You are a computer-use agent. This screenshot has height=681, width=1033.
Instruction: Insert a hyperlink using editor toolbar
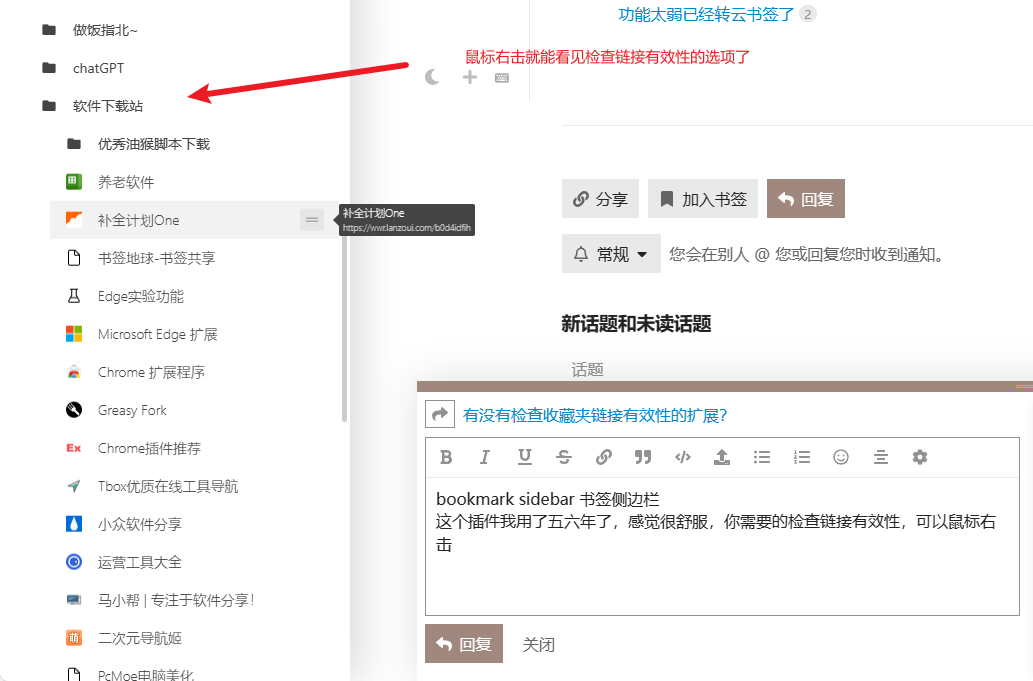(x=604, y=457)
